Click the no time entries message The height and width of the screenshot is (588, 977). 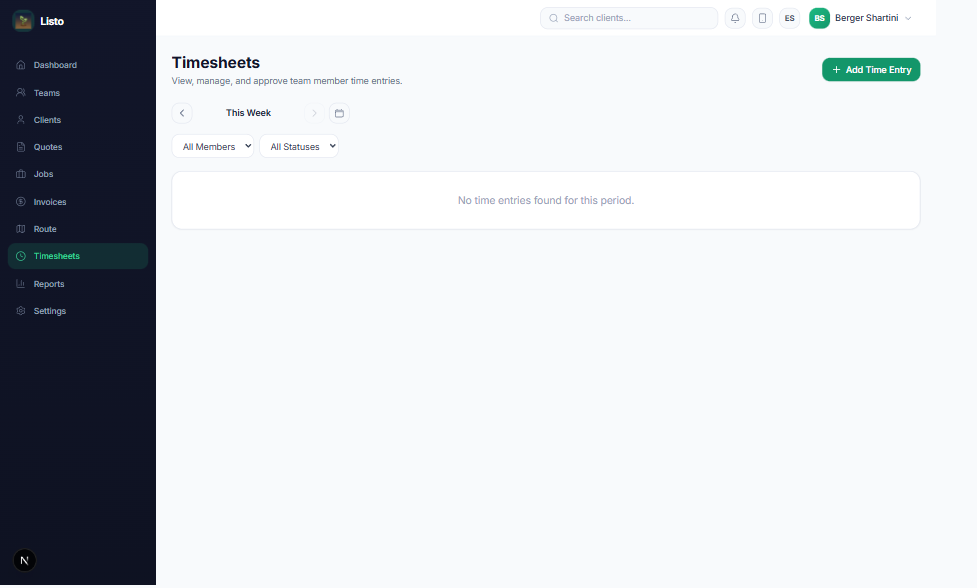(x=546, y=200)
